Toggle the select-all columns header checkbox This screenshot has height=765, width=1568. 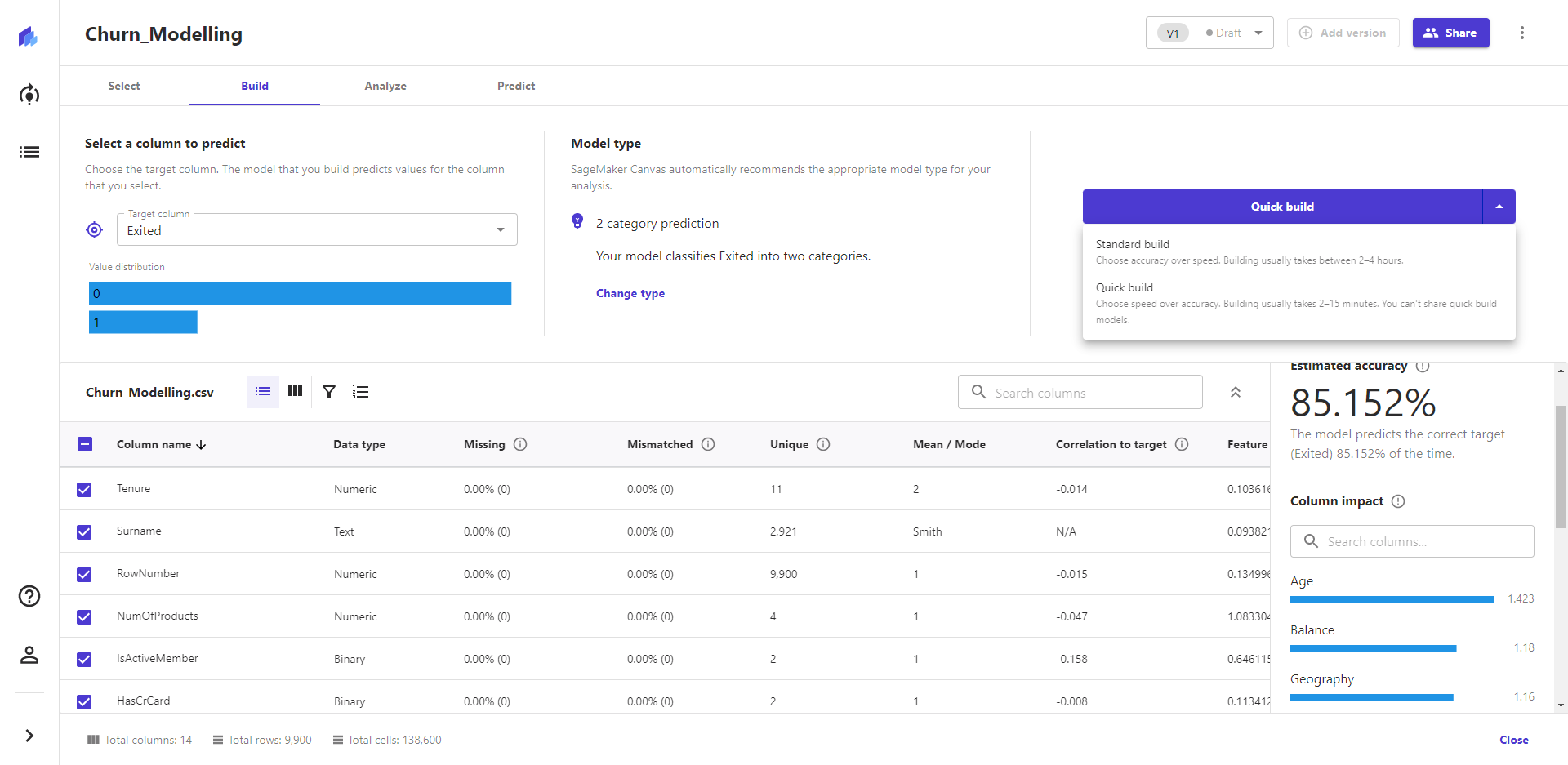[x=85, y=444]
